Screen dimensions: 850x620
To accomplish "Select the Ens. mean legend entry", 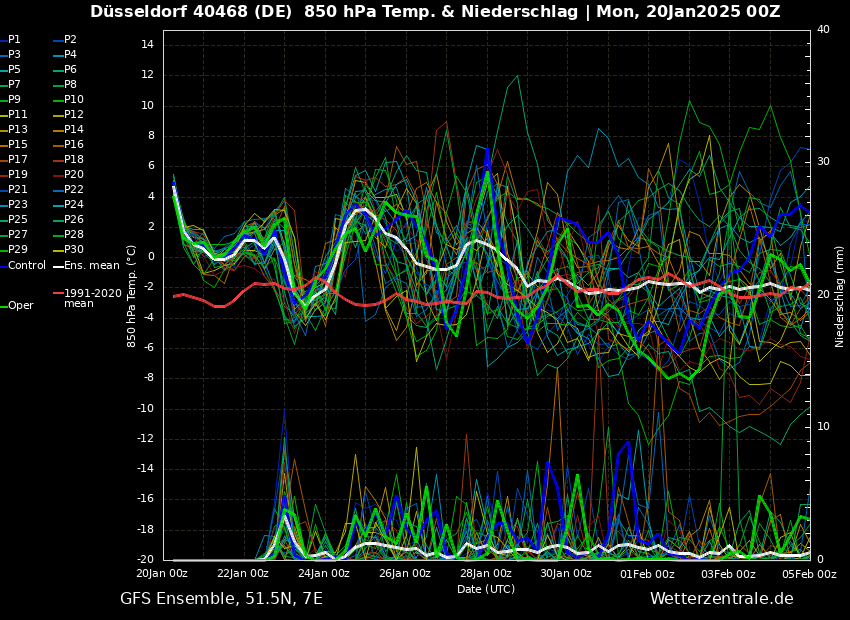I will coord(90,265).
